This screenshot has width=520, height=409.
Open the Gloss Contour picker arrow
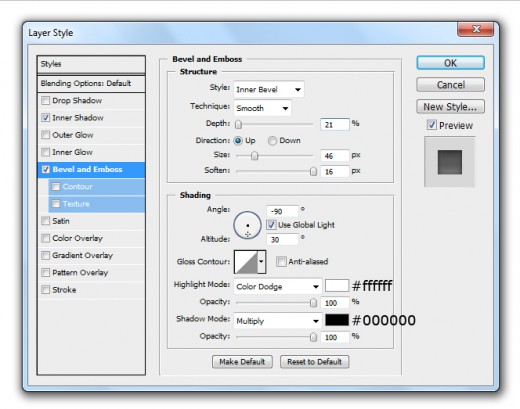coord(262,262)
